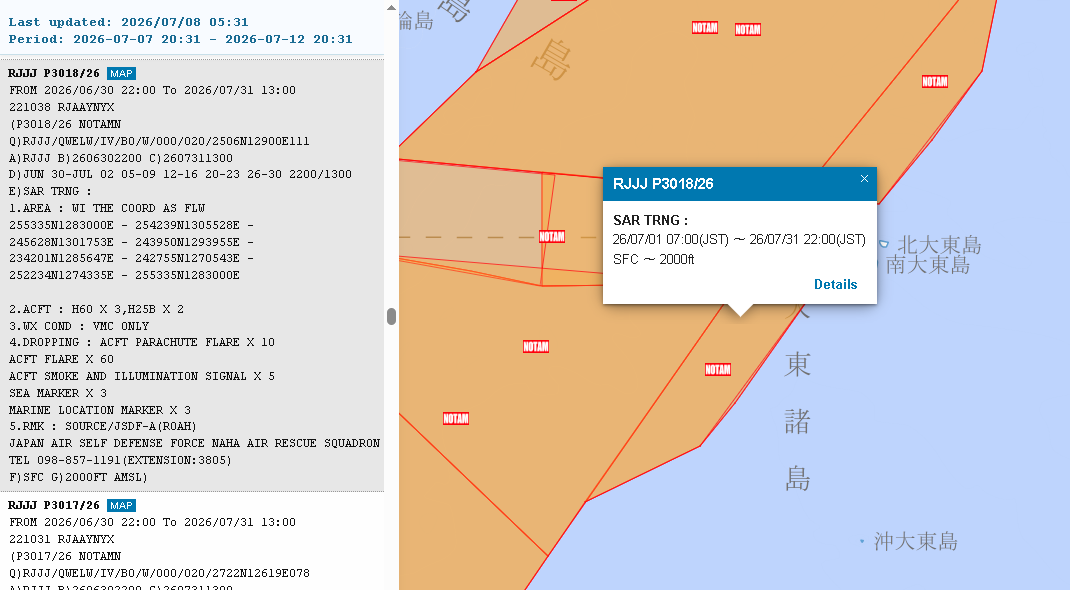1070x590 pixels.
Task: Click '4.DROPPING : ACFT PARACHUTE FLARE X 10'
Action: 142,342
